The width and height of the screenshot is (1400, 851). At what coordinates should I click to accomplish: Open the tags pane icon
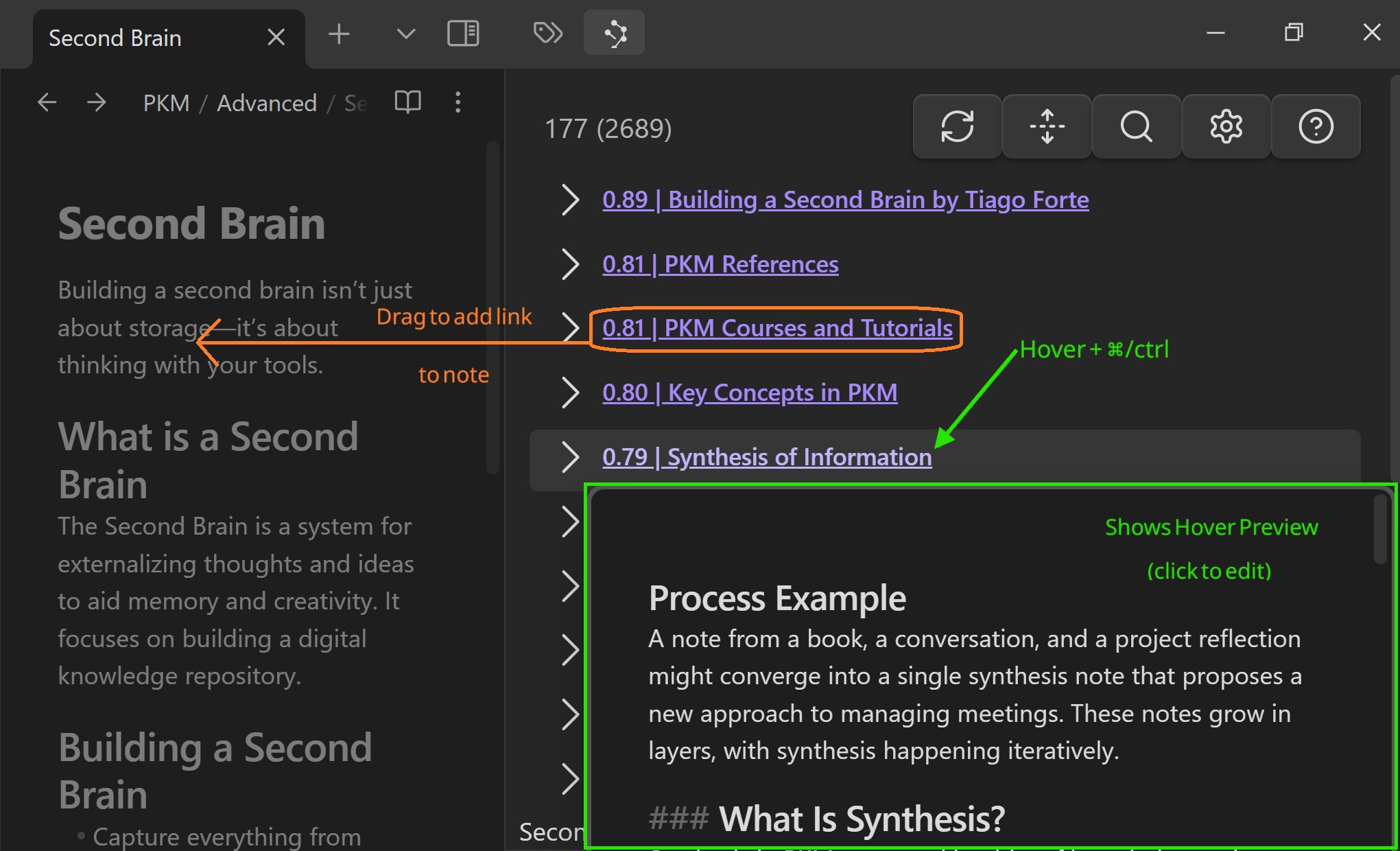click(547, 33)
